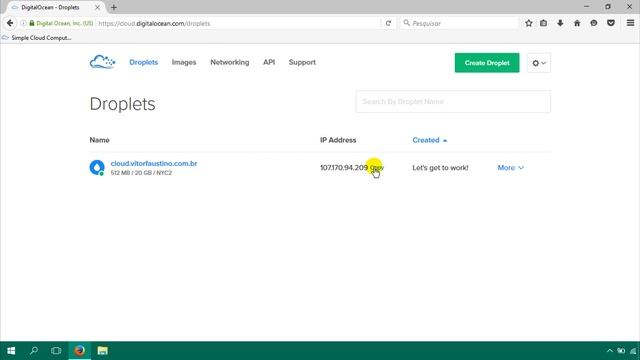Screen dimensions: 640x360
Task: Open cloud.vitorfaustino.com.br droplet link
Action: tap(153, 163)
